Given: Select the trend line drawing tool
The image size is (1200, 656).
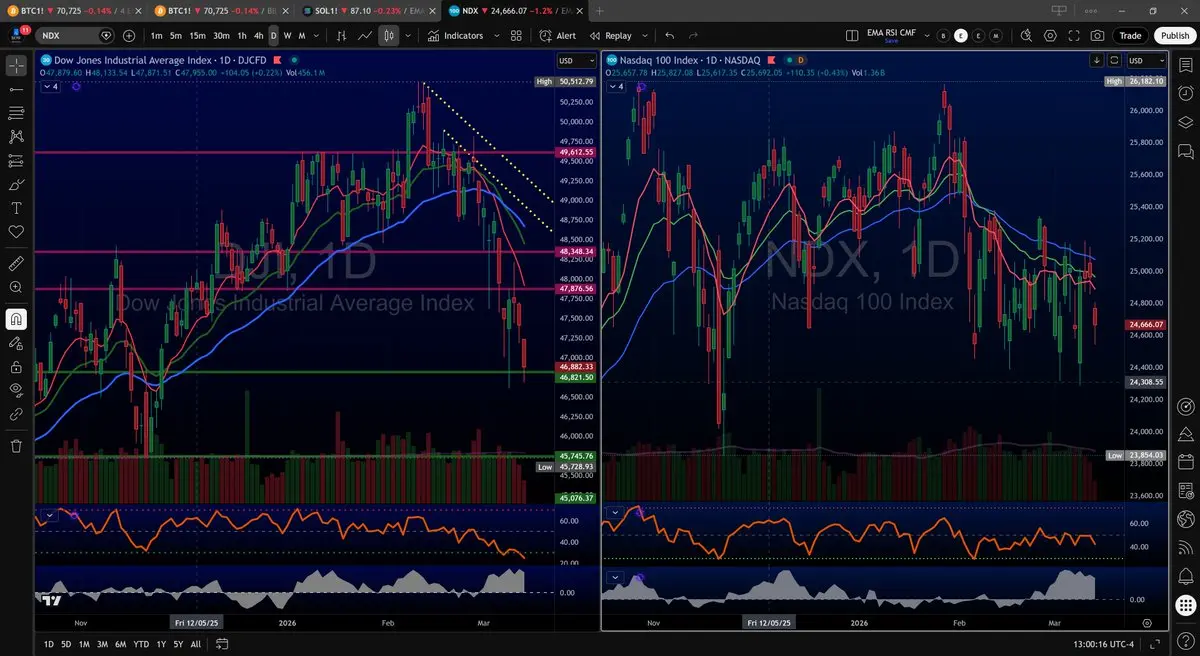Looking at the screenshot, I should click(x=16, y=89).
